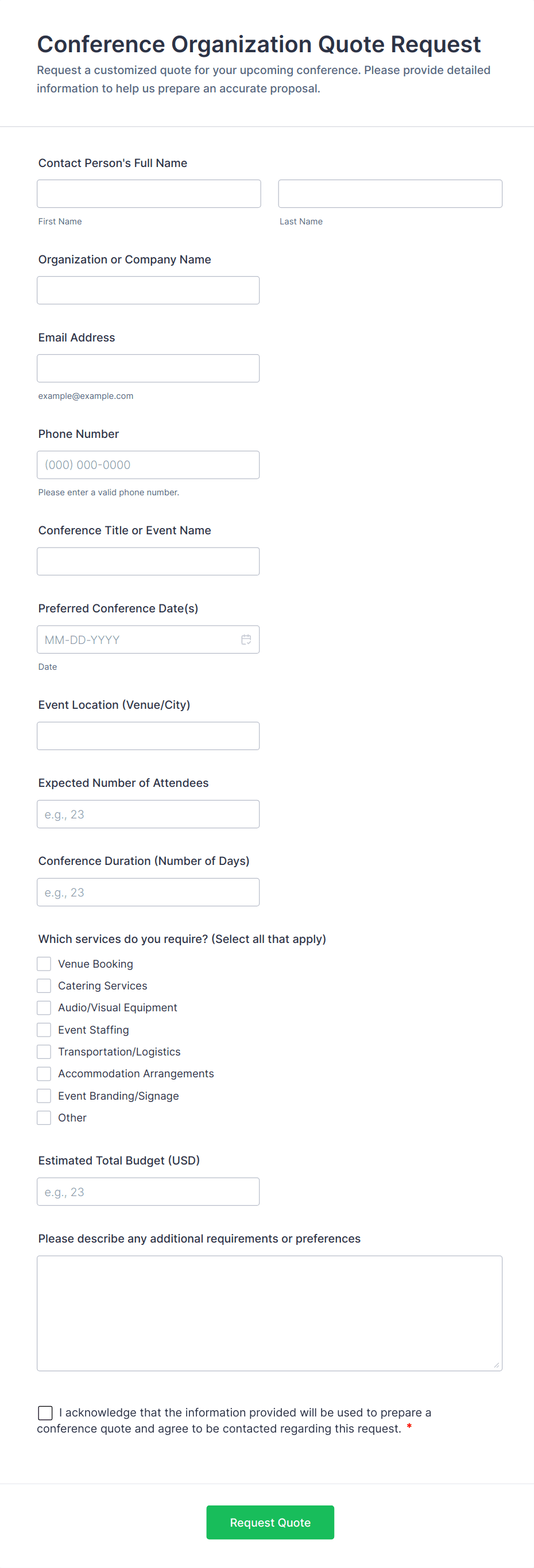Enable the Event Staffing checkbox

click(44, 1029)
